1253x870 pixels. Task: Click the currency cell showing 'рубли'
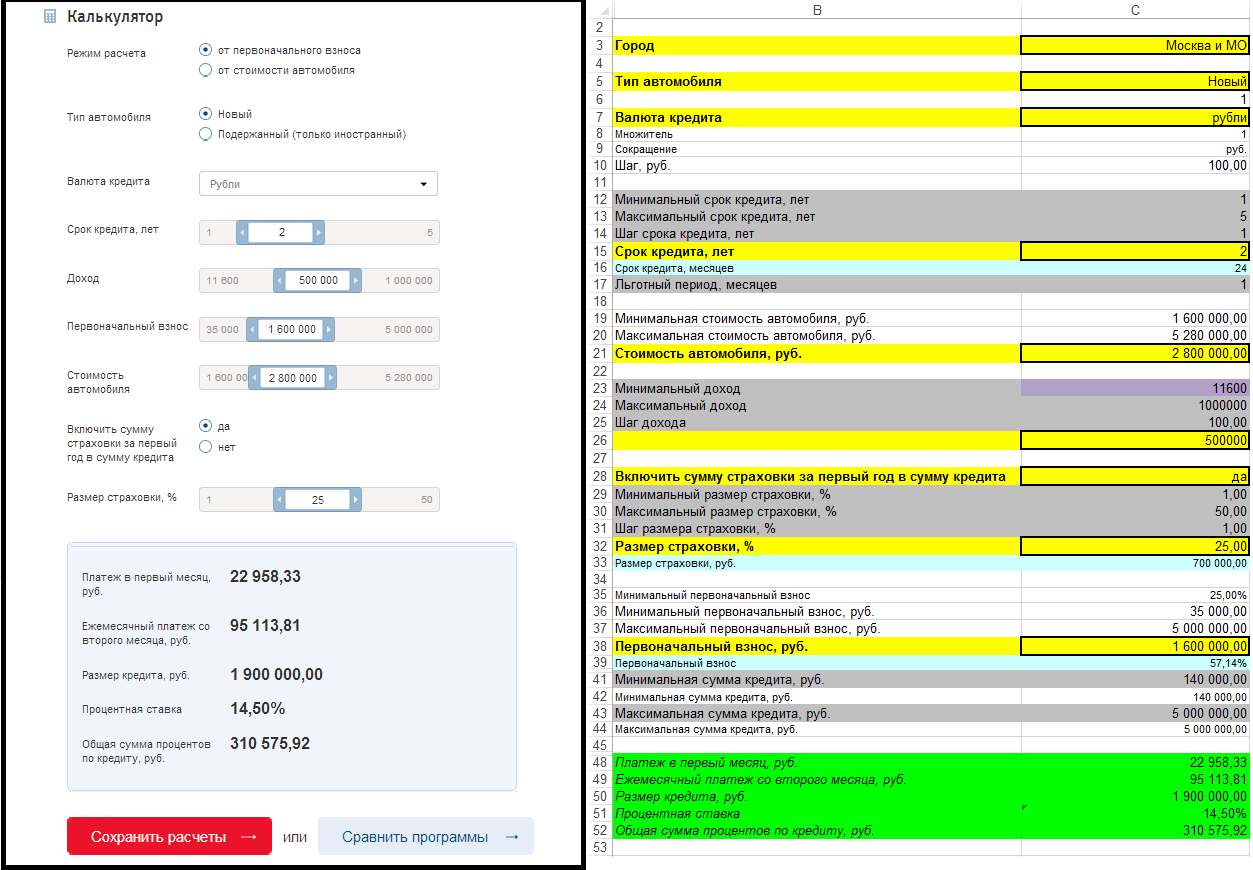[x=1135, y=117]
